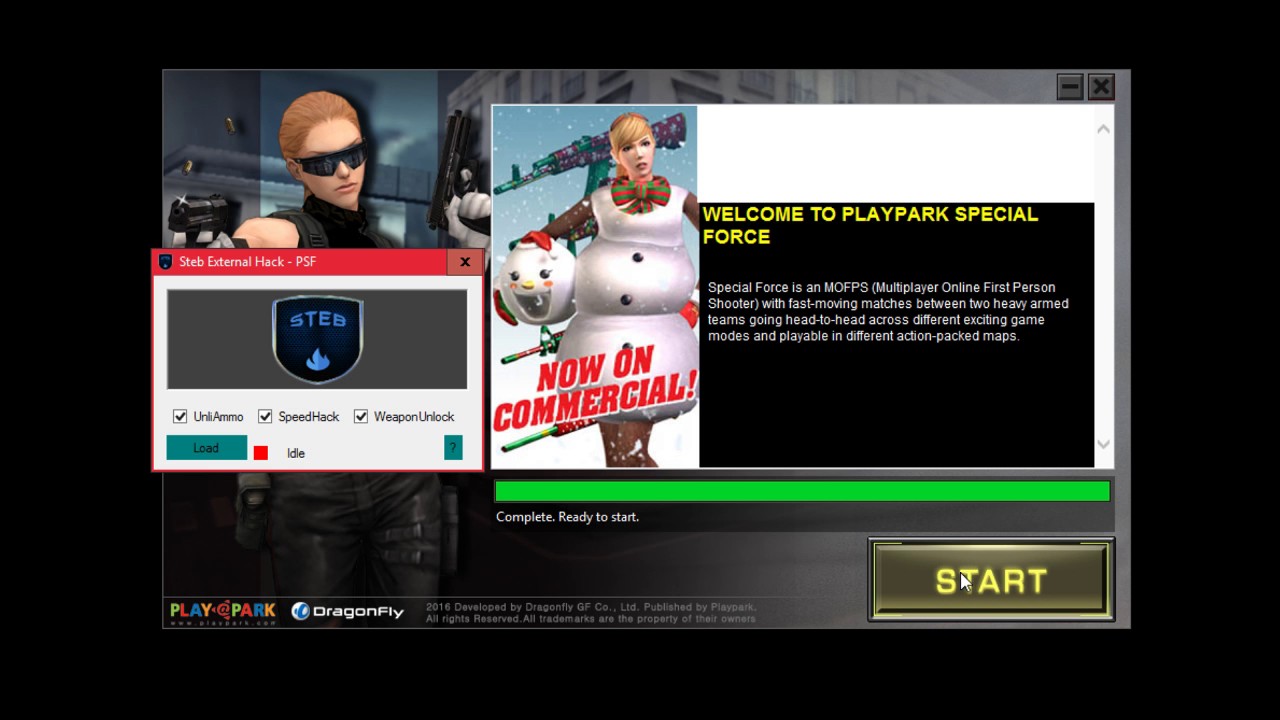Open the Now On Commercial snowman banner
Image resolution: width=1280 pixels, height=720 pixels.
tap(595, 286)
